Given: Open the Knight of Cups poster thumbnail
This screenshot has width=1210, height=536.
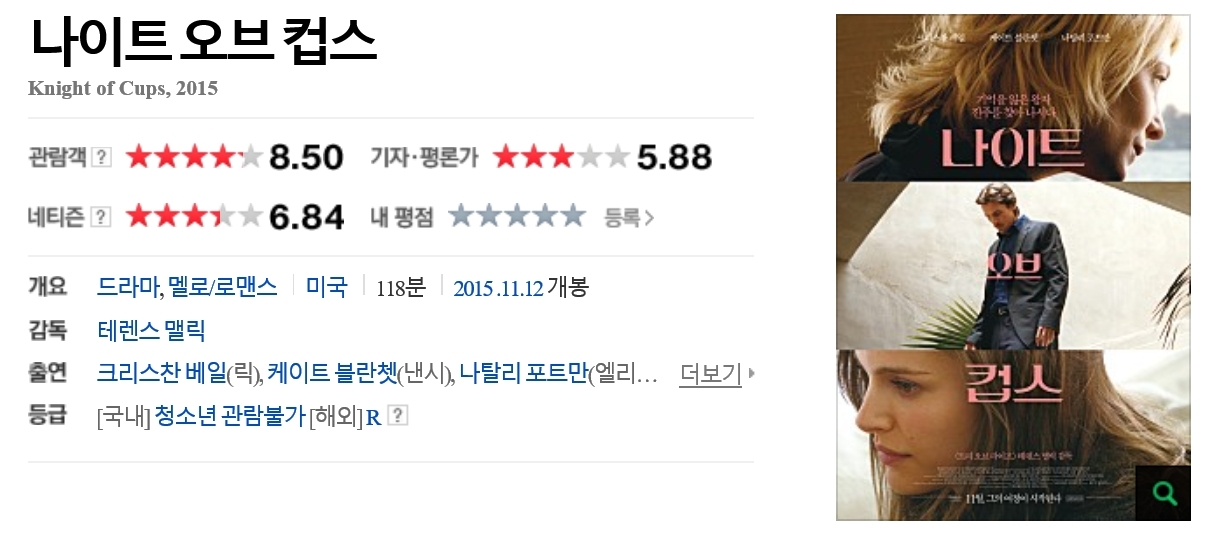Looking at the screenshot, I should 1013,267.
